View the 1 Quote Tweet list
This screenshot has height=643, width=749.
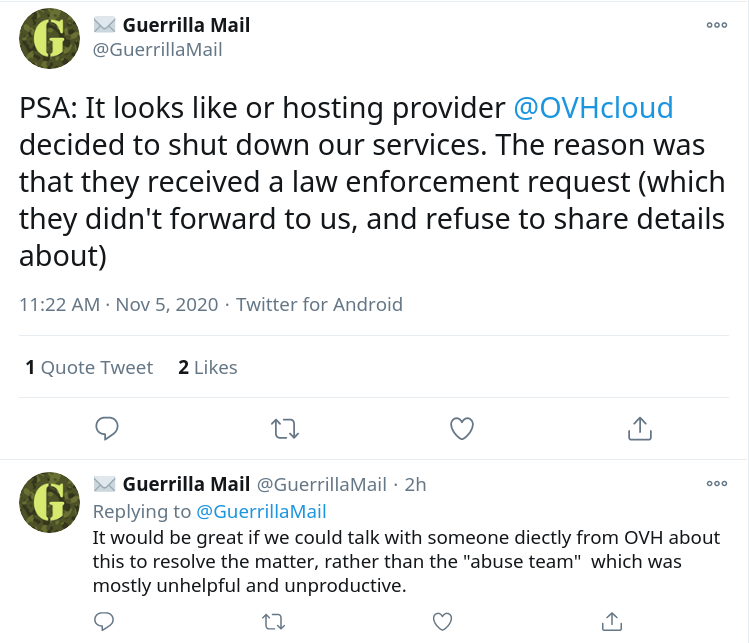pos(89,367)
